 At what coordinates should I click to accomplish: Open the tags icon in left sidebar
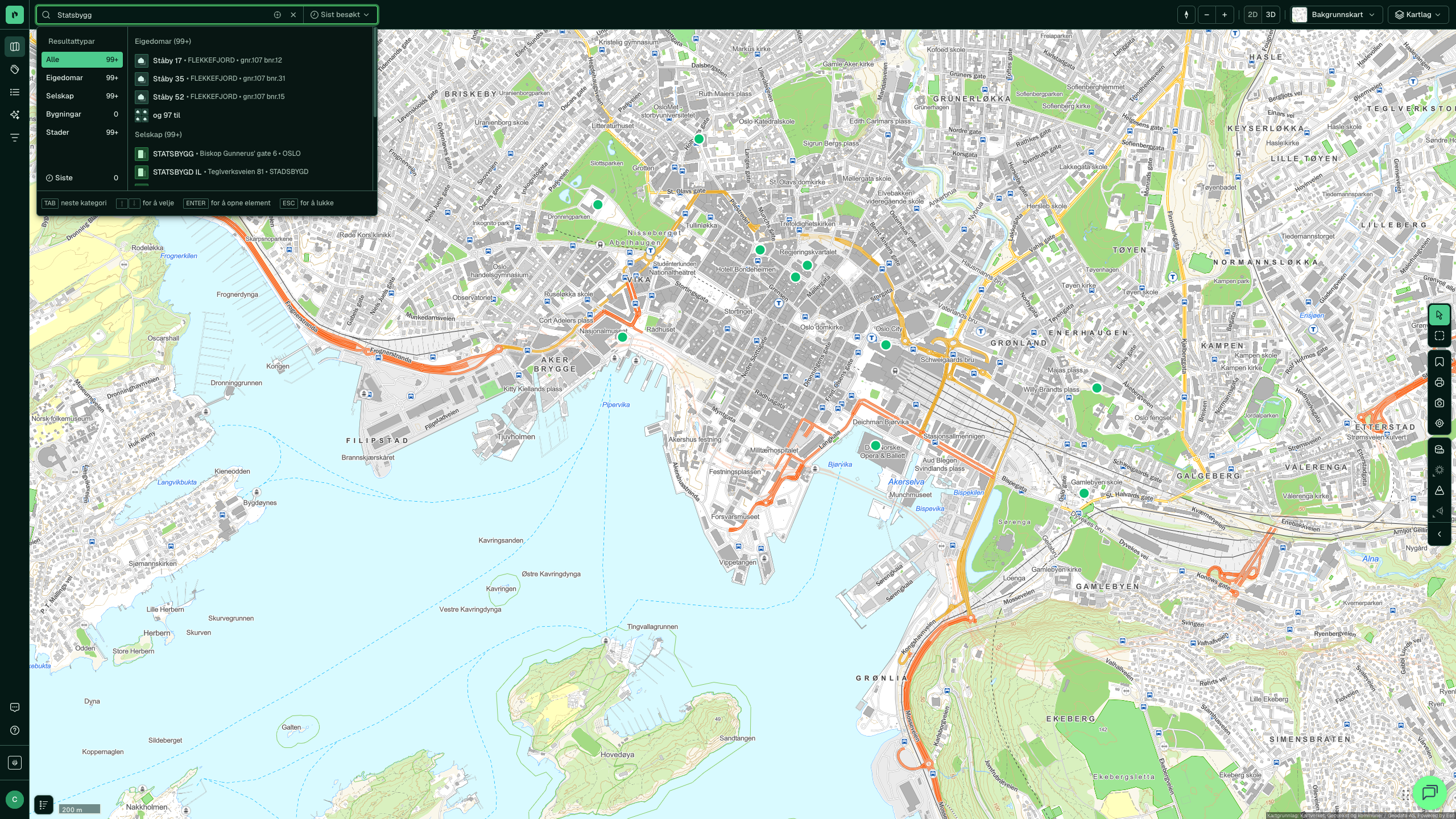click(15, 69)
